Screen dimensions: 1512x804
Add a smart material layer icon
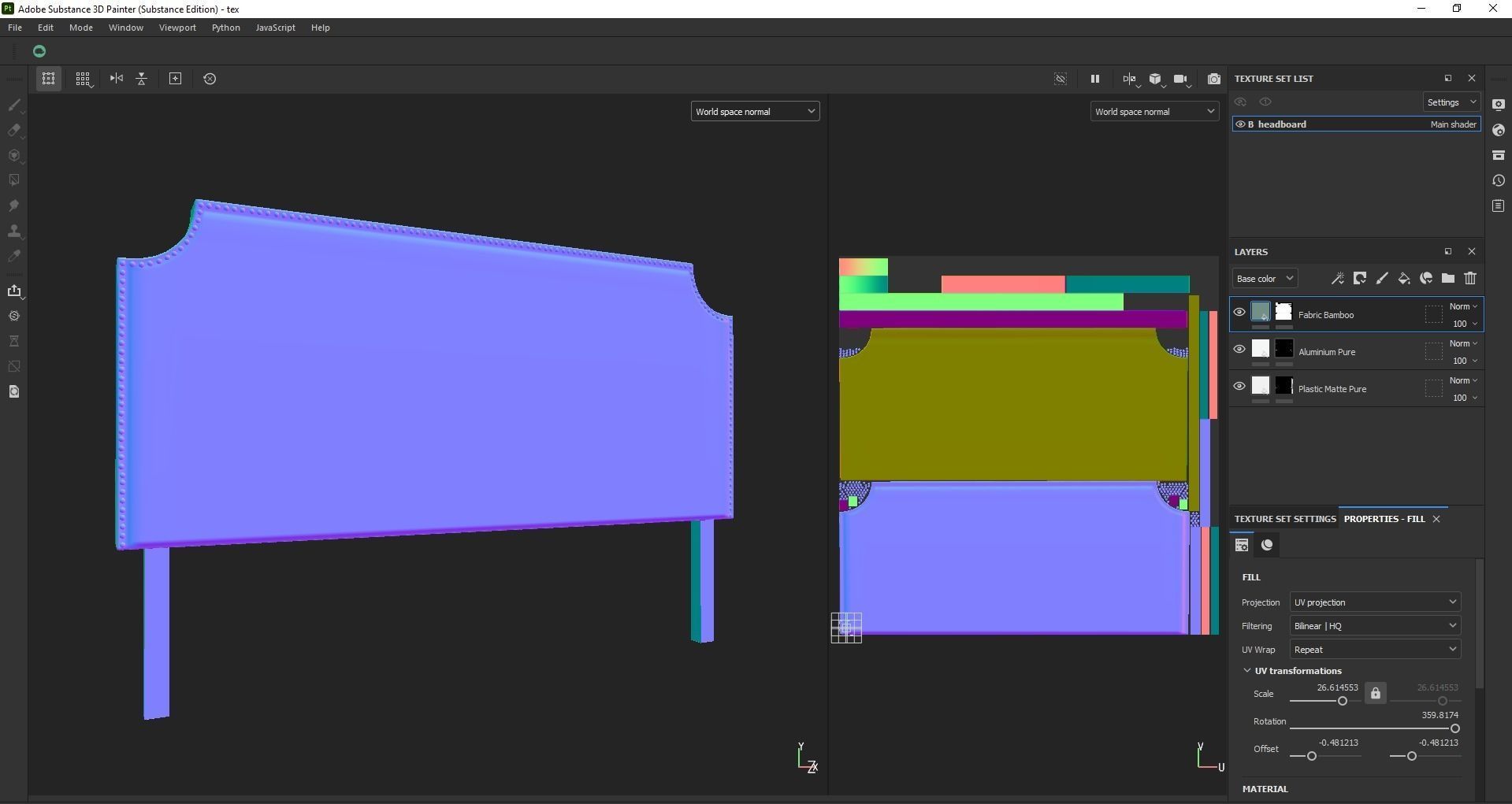coord(1426,278)
